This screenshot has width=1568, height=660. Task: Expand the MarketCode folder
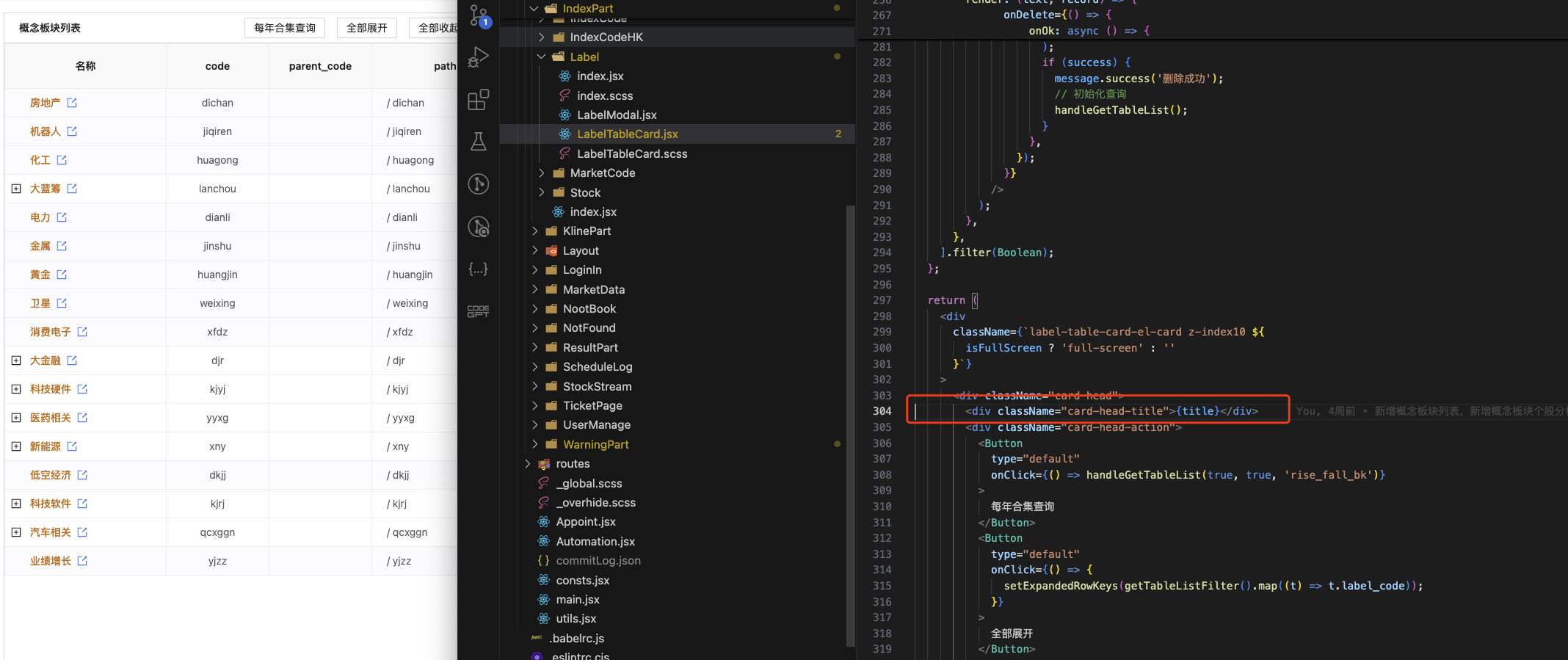542,173
